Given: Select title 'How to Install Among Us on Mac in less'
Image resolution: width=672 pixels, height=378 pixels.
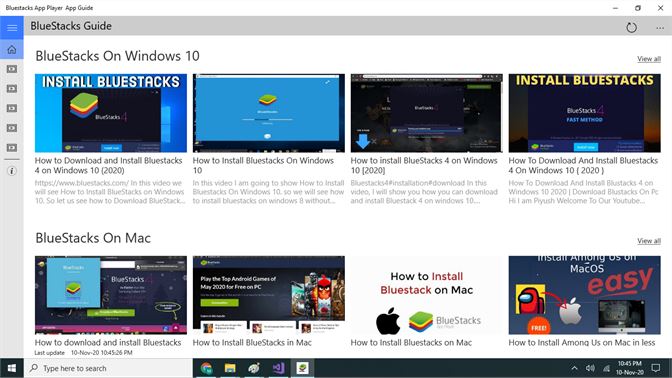Looking at the screenshot, I should pyautogui.click(x=582, y=342).
